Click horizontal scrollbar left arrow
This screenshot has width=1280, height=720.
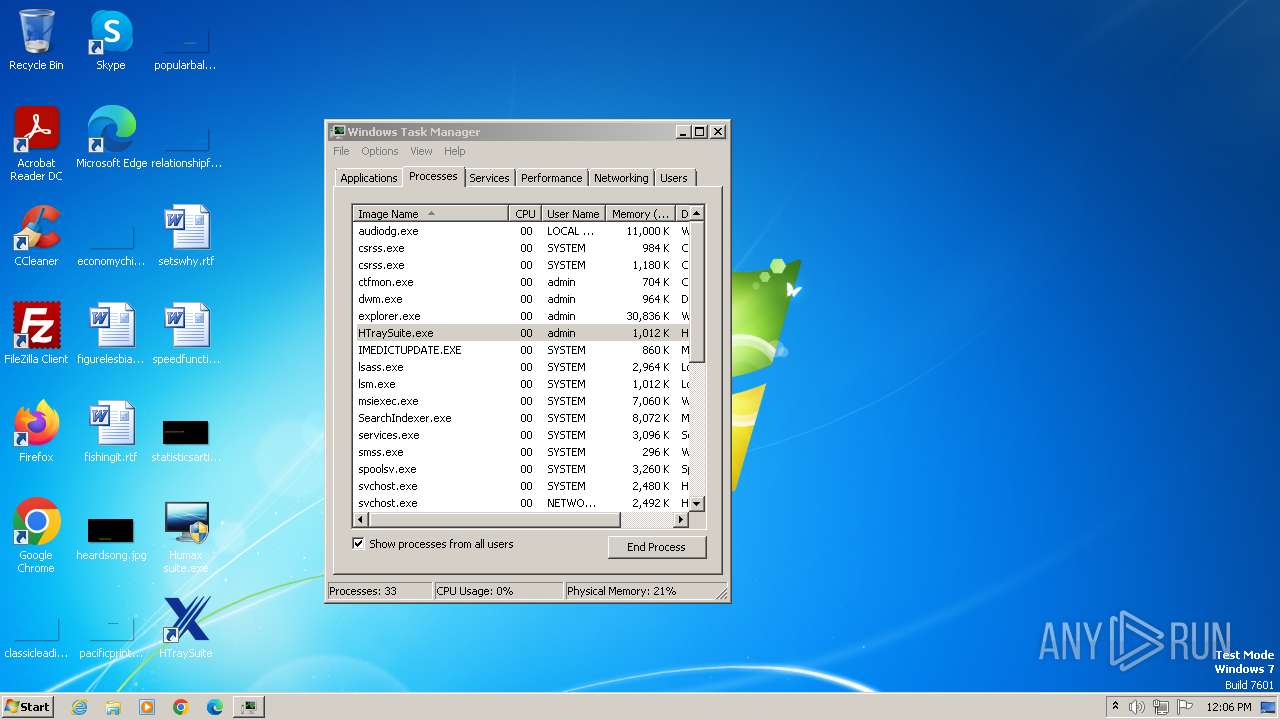click(361, 520)
